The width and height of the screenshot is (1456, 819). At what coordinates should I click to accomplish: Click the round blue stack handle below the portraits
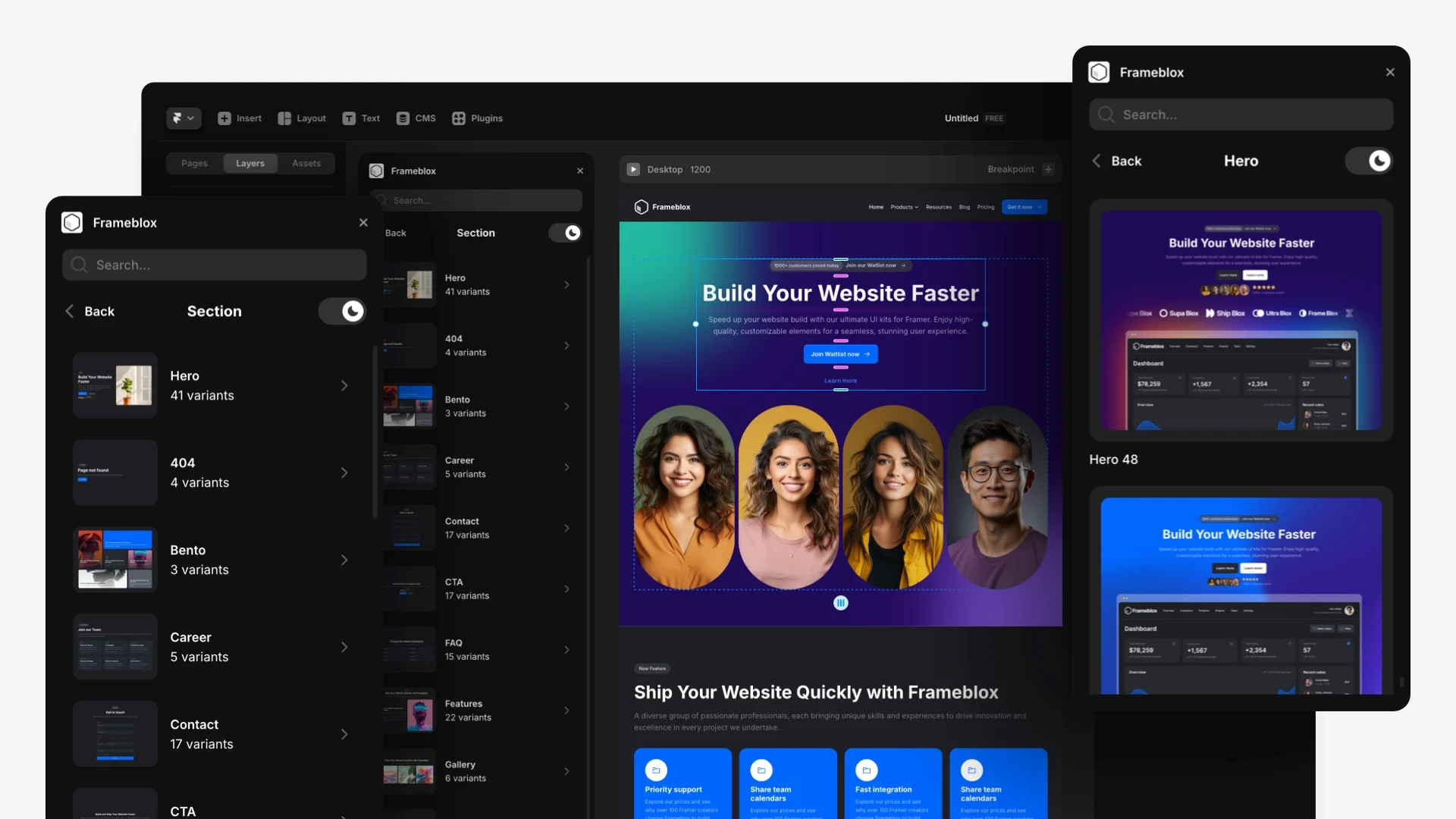(x=840, y=603)
